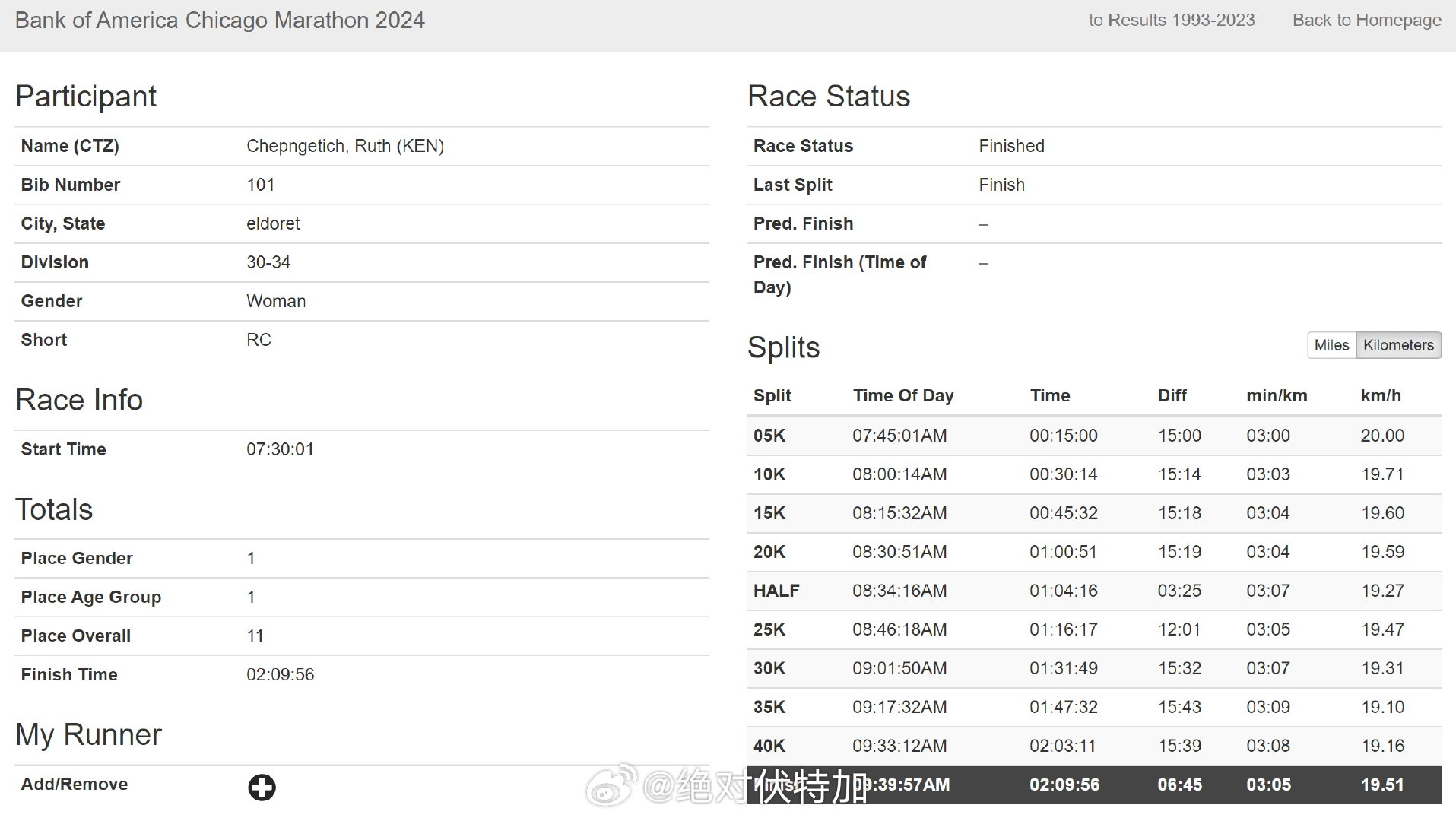Click Bank of America Chicago Marathon 2024 title

pyautogui.click(x=220, y=21)
